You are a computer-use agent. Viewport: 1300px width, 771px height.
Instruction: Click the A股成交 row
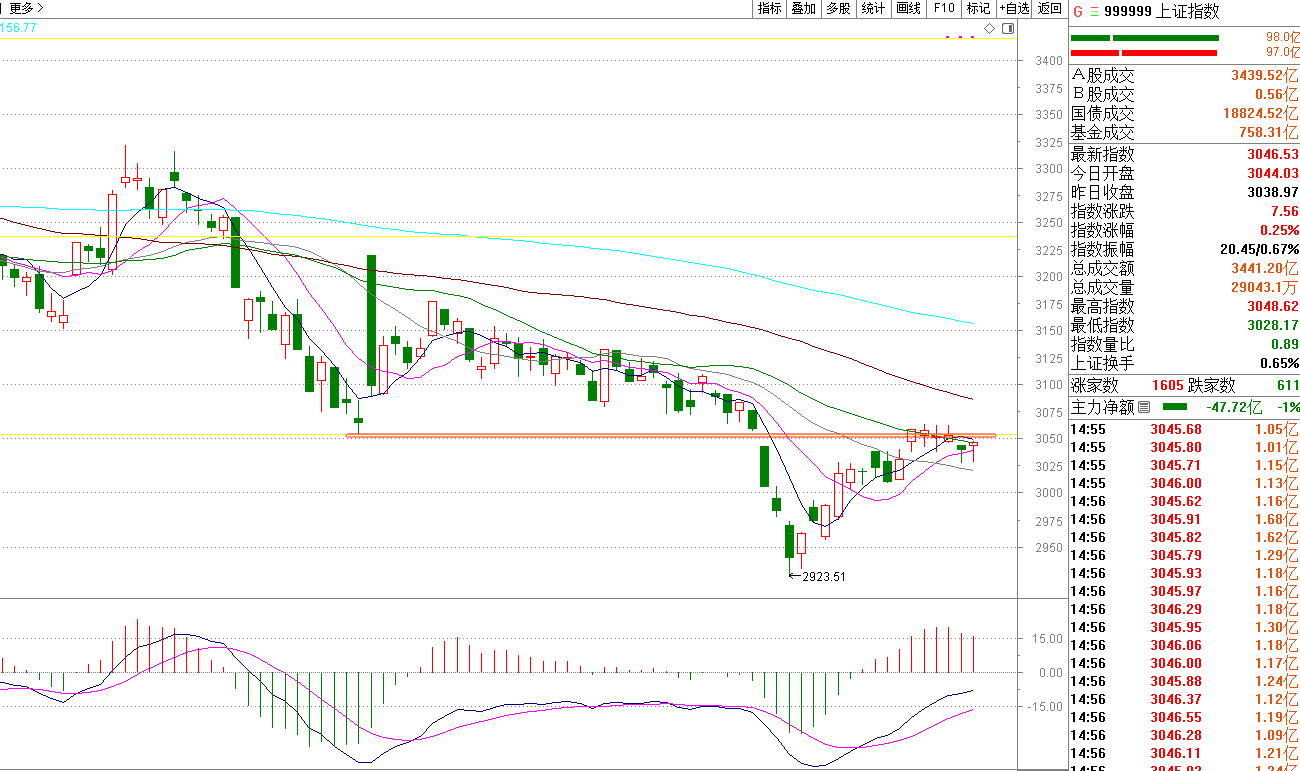[x=1184, y=75]
